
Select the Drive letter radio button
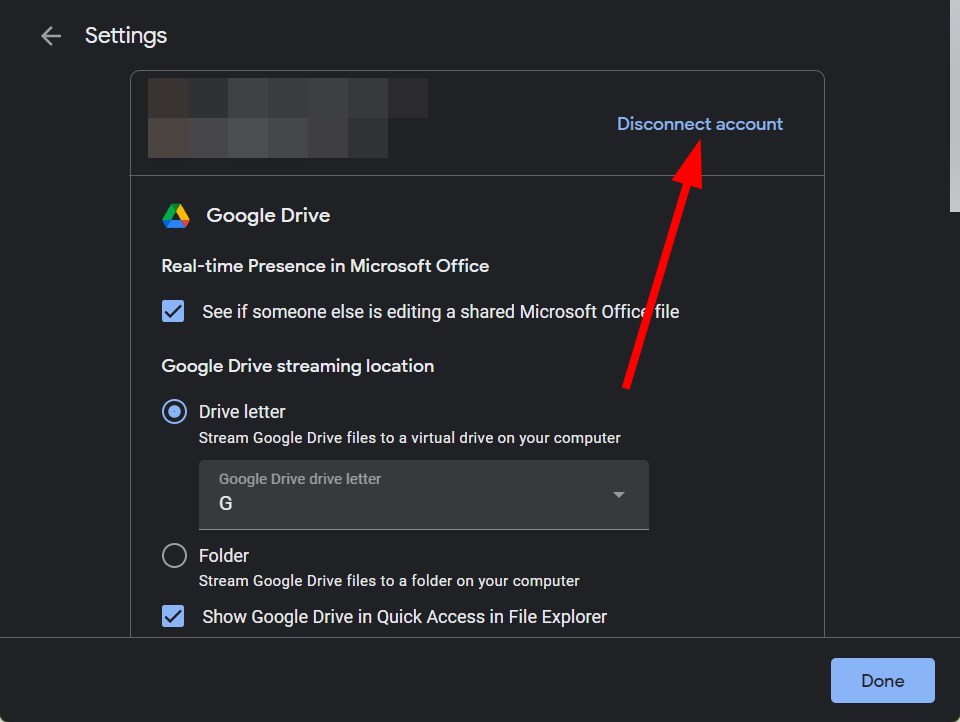[x=173, y=411]
